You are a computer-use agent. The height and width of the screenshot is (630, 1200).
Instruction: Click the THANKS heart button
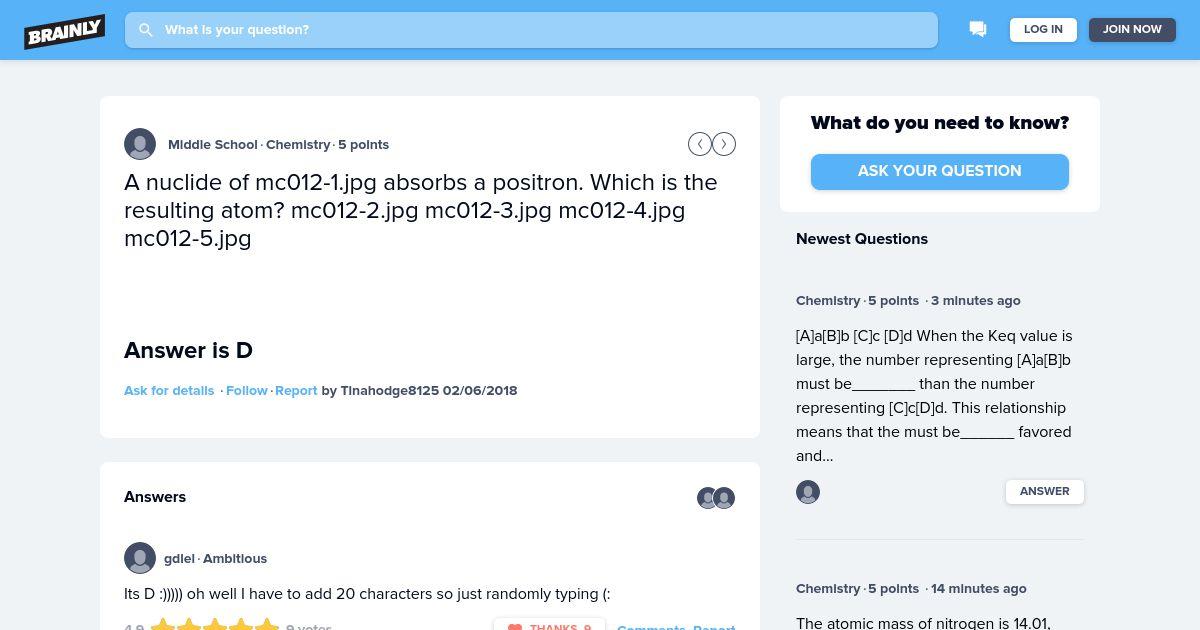tap(549, 626)
